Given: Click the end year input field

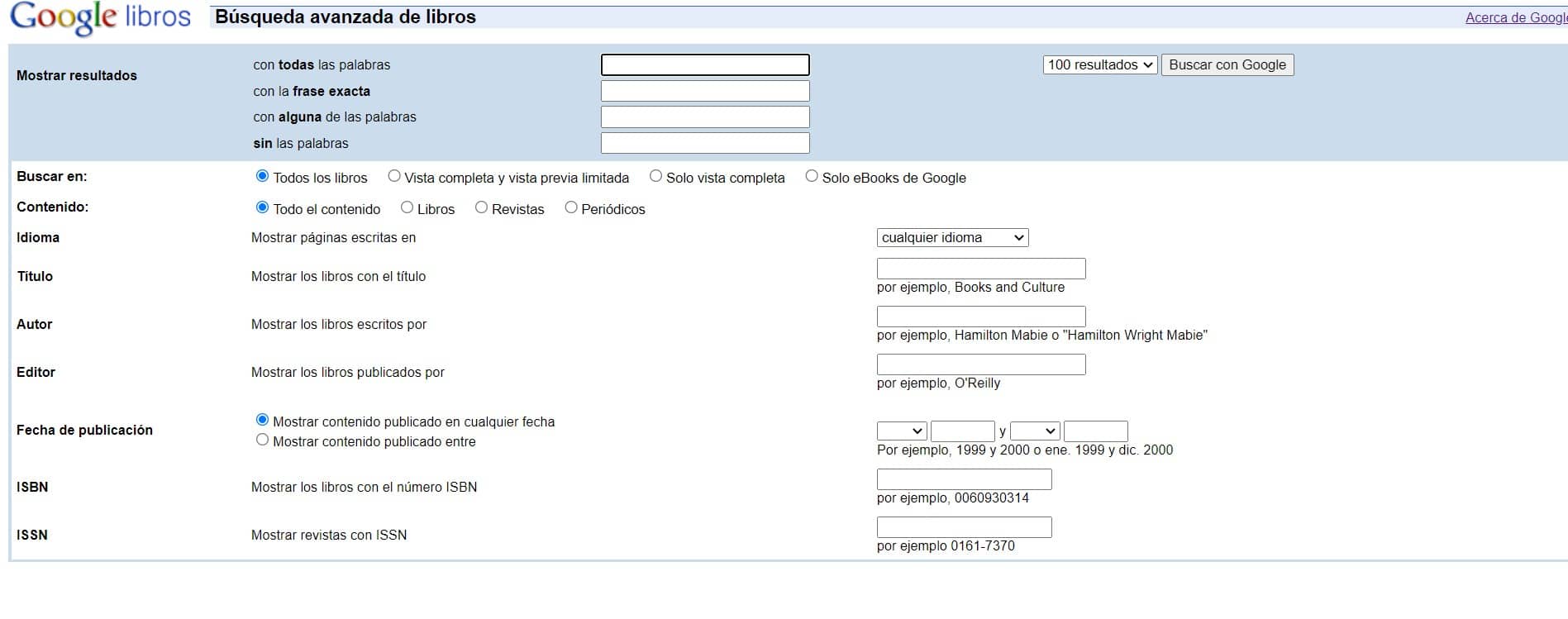Looking at the screenshot, I should [1096, 431].
